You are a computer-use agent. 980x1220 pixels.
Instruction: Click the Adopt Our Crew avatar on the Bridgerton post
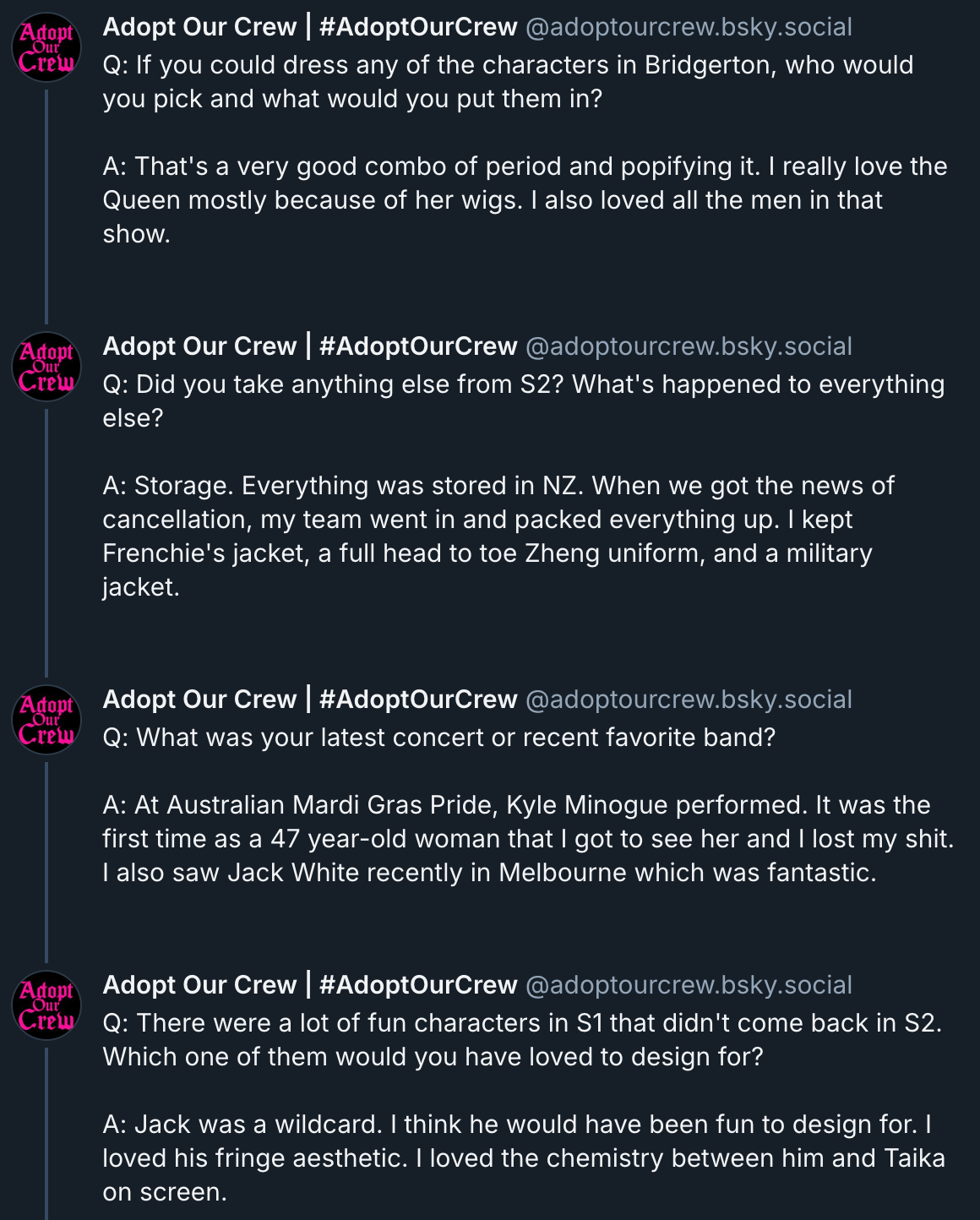pyautogui.click(x=46, y=47)
